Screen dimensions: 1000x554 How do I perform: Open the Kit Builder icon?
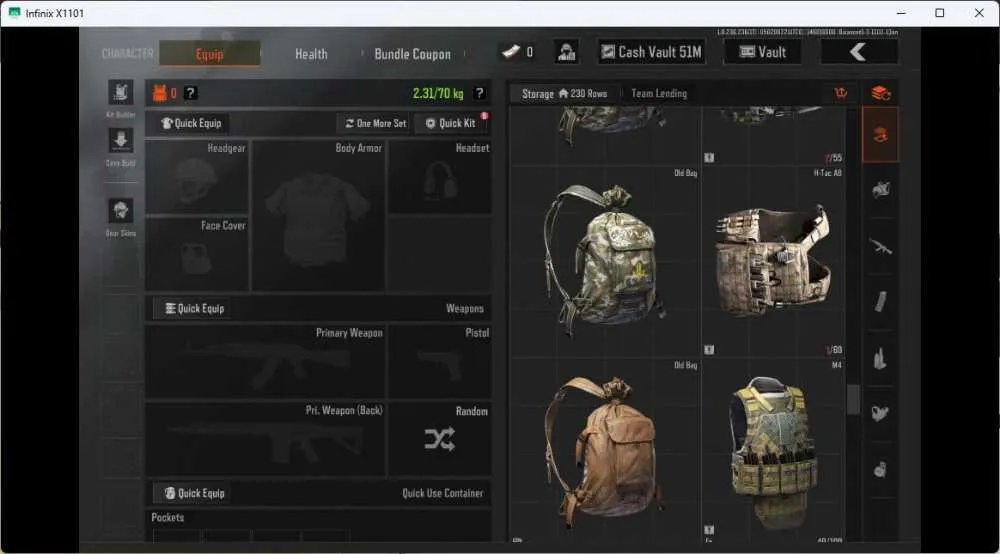[121, 92]
